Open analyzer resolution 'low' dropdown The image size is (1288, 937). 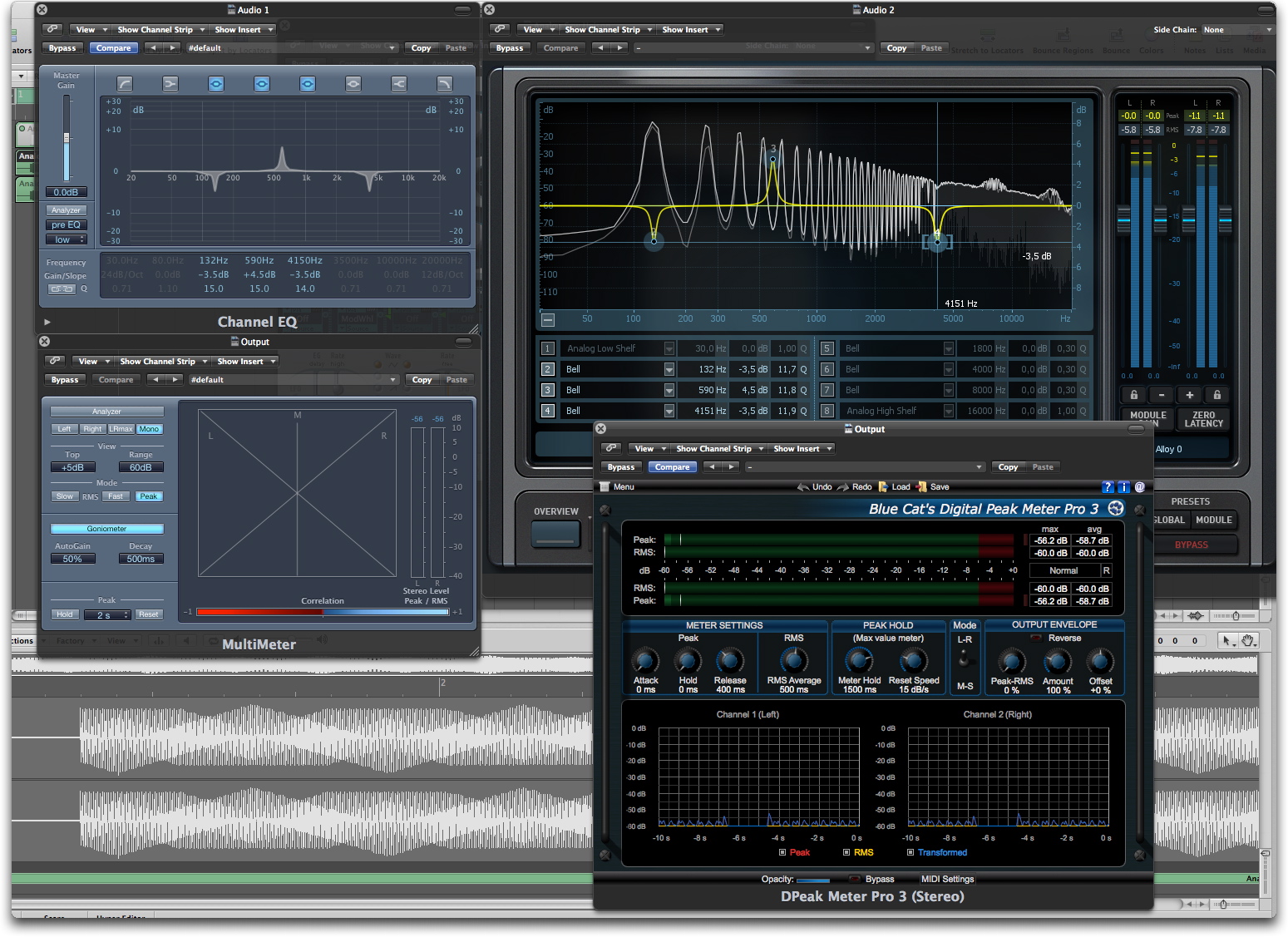tap(67, 239)
